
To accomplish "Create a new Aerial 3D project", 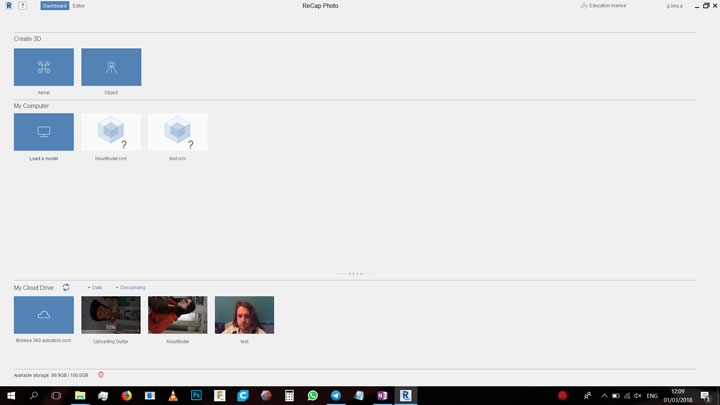I will coord(44,67).
